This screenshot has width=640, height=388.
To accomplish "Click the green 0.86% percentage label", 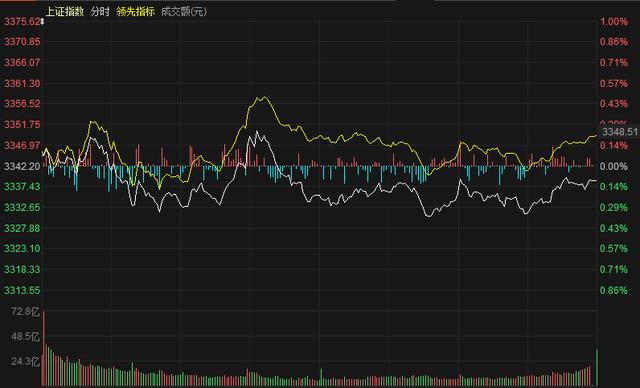I will coord(613,290).
